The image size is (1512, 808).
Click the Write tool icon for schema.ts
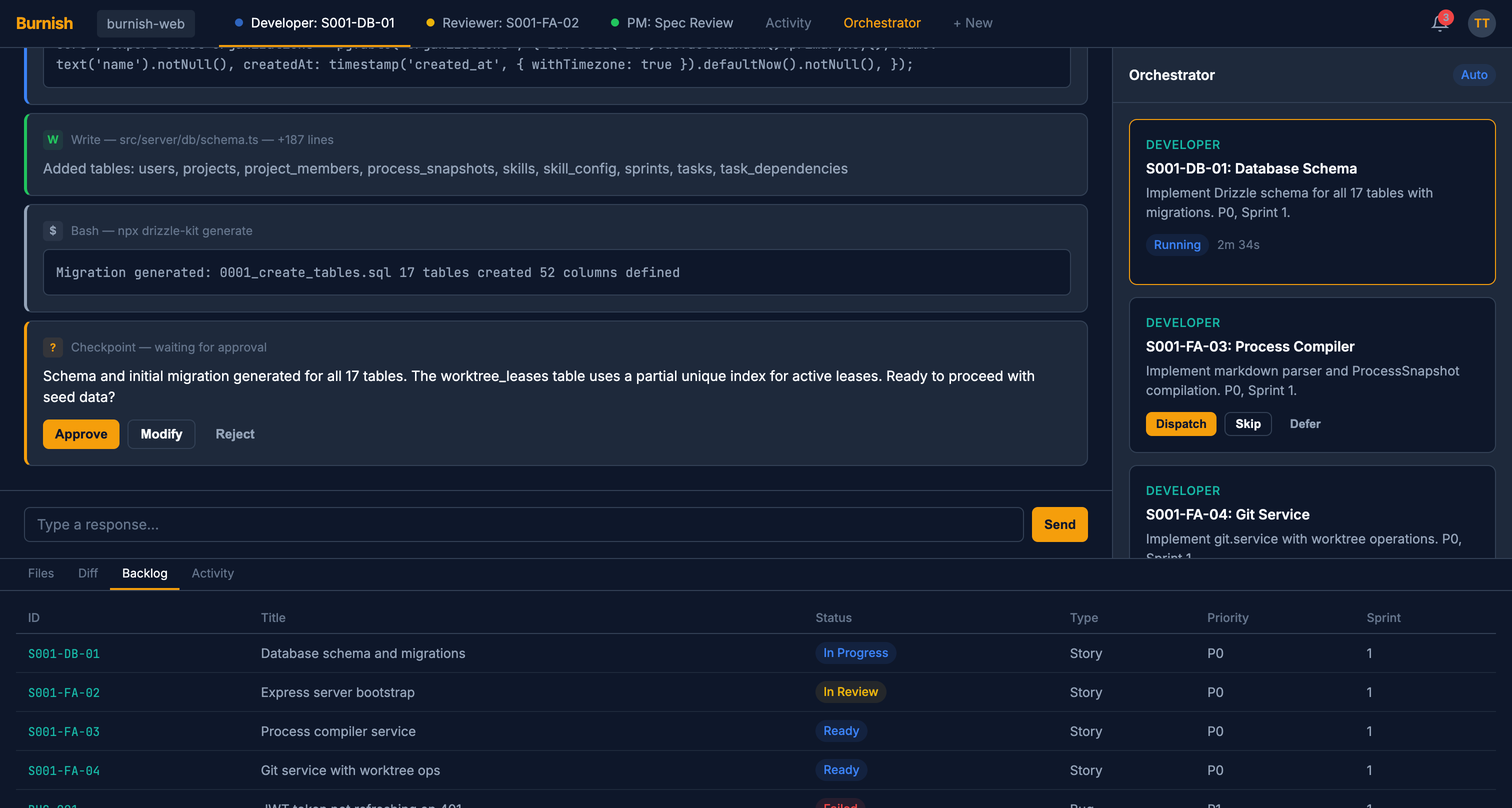pyautogui.click(x=53, y=139)
